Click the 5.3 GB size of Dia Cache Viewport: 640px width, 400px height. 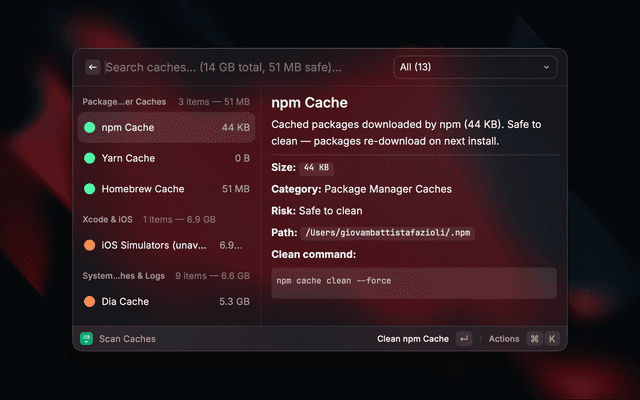pyautogui.click(x=234, y=301)
